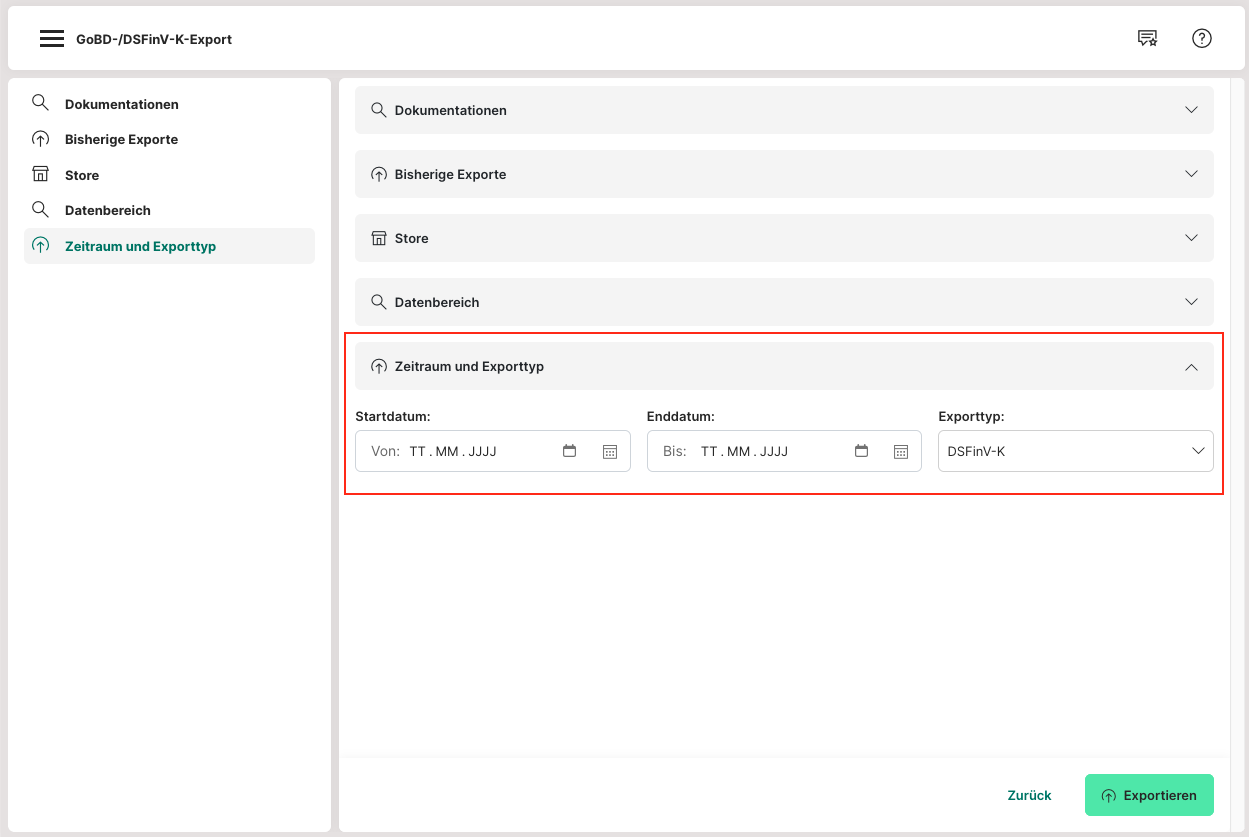Viewport: 1249px width, 837px height.
Task: Open the help question mark icon
Action: (x=1202, y=39)
